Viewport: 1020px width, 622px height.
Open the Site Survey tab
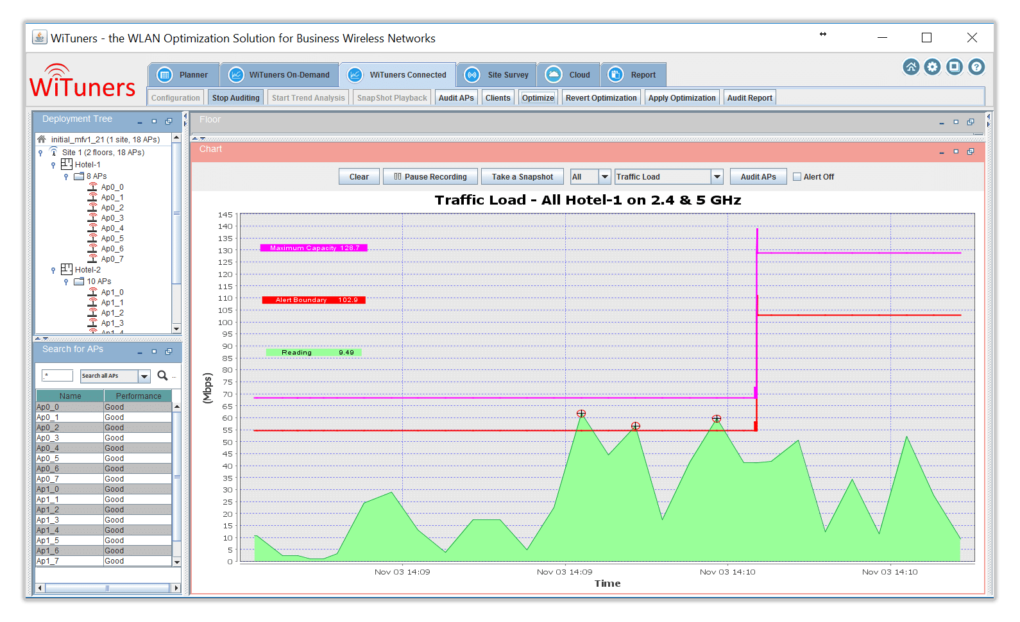[x=497, y=75]
